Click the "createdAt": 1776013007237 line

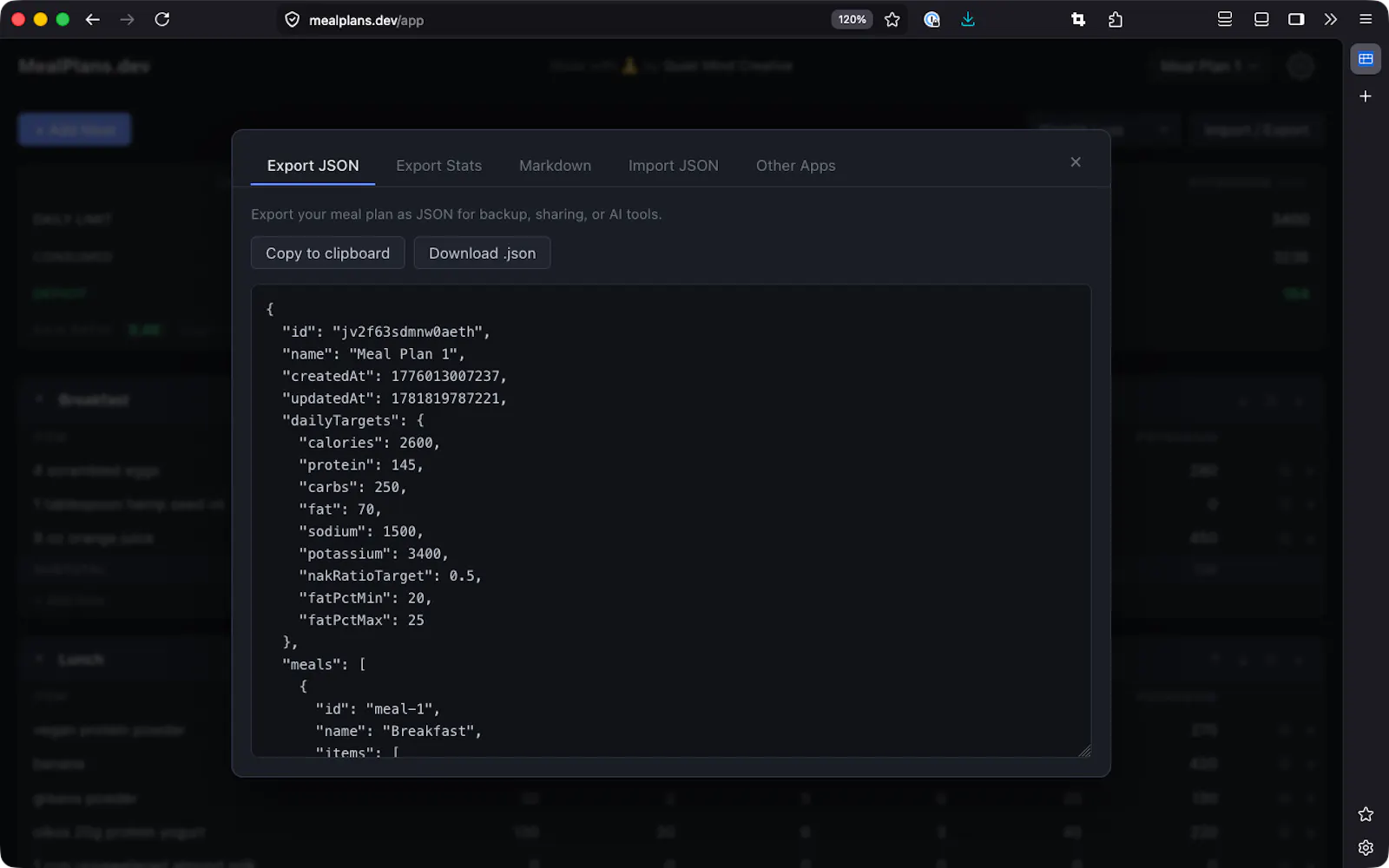(x=394, y=376)
